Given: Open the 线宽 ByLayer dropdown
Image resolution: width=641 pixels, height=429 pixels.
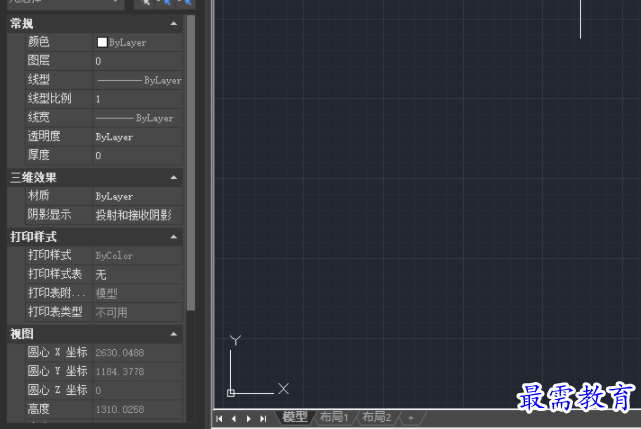Looking at the screenshot, I should pos(137,118).
